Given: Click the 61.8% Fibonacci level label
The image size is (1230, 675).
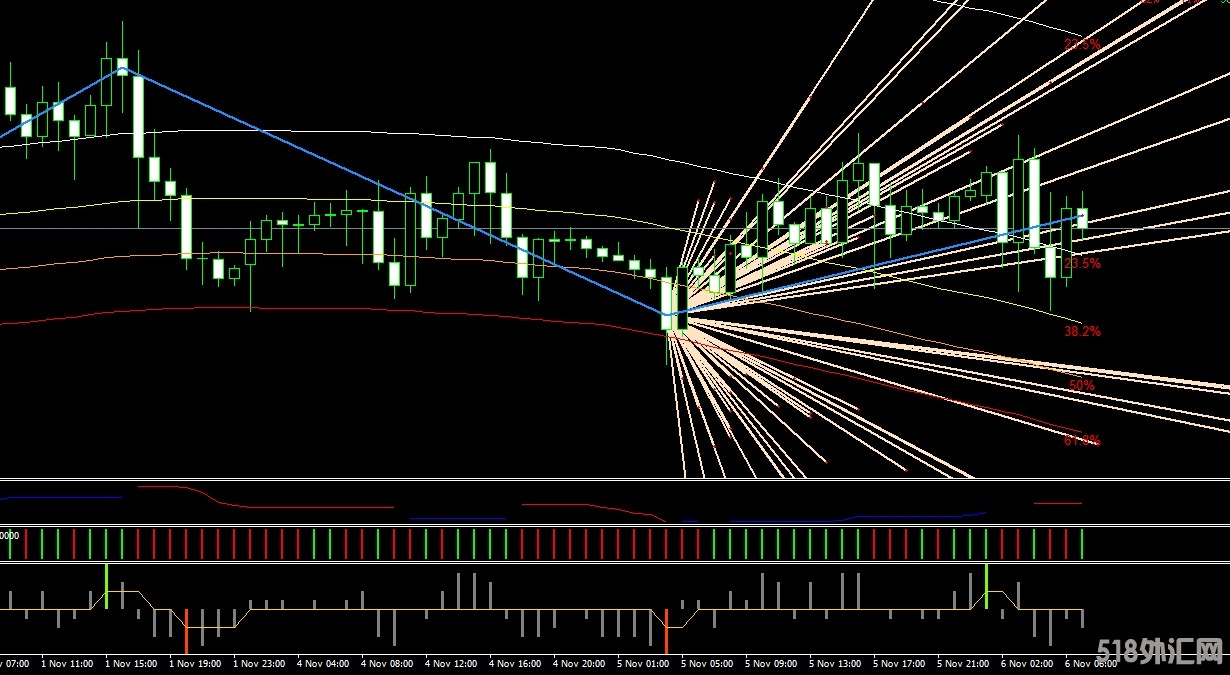Looking at the screenshot, I should tap(1082, 440).
